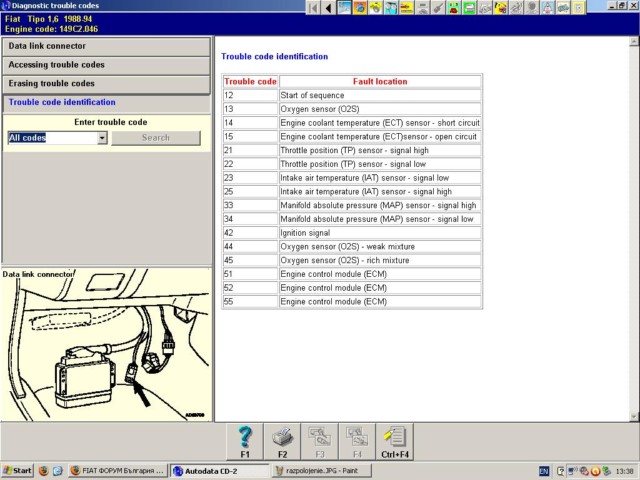Open the Start menu
Image resolution: width=640 pixels, height=480 pixels.
18,470
